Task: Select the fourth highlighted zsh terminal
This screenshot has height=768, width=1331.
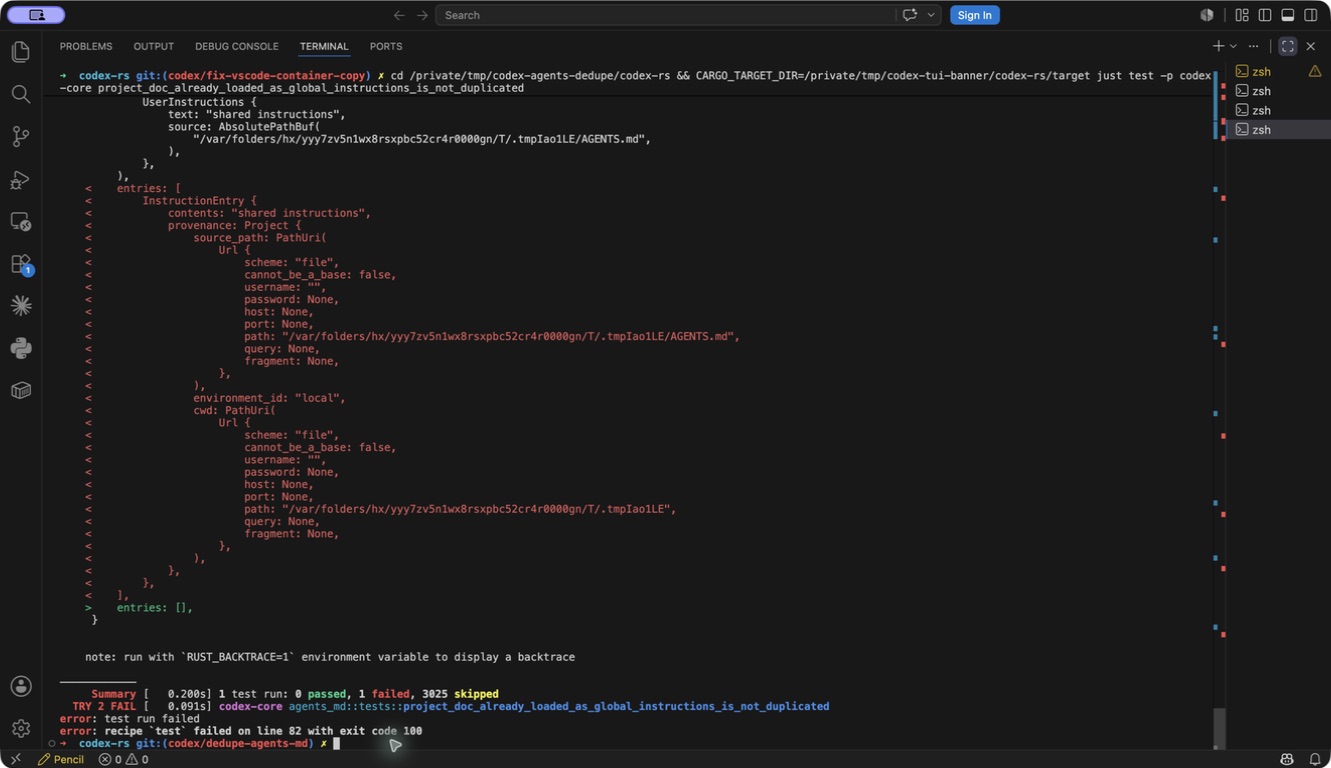Action: pos(1278,130)
